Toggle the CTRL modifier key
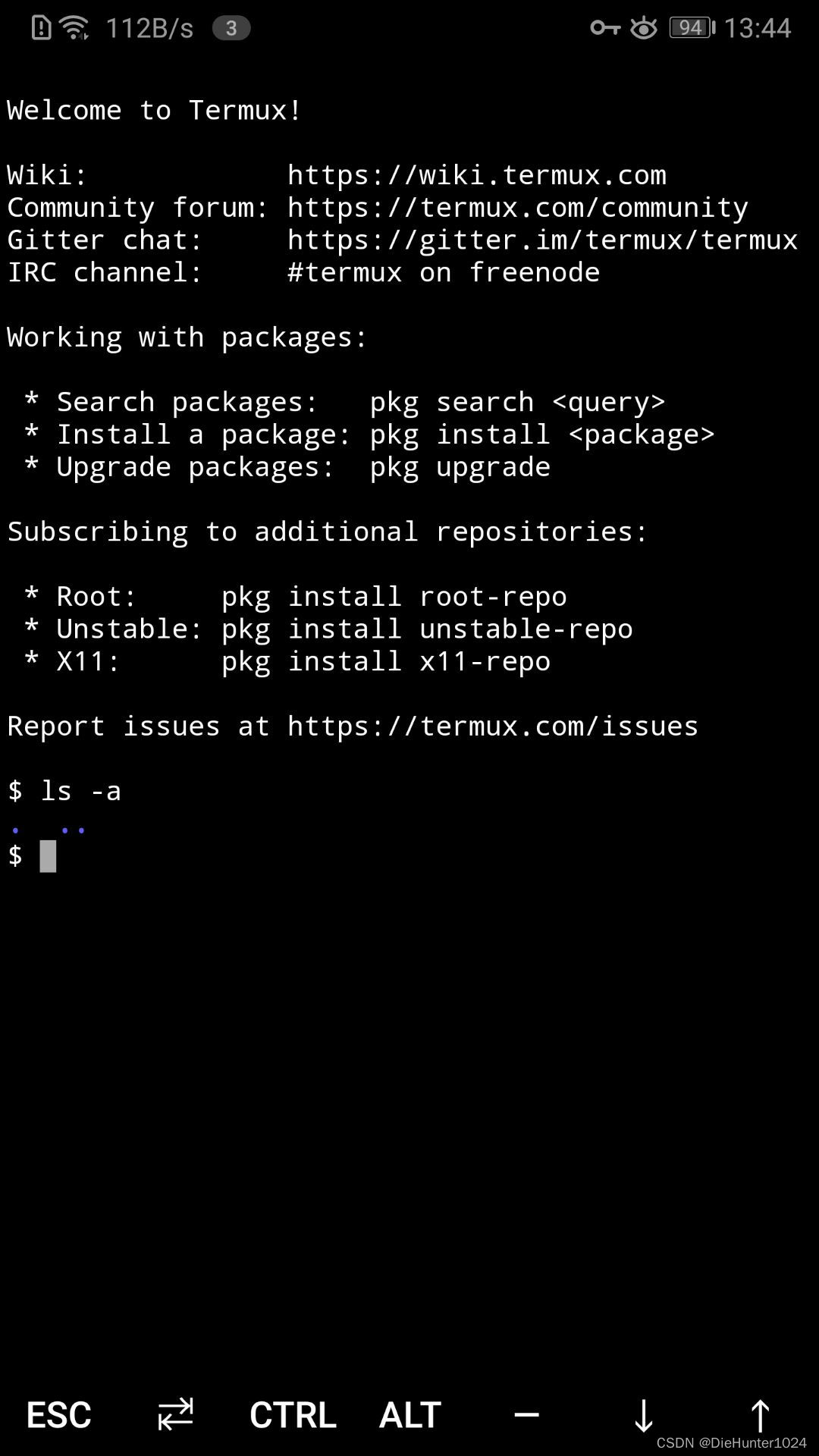This screenshot has height=1456, width=819. (x=293, y=1415)
